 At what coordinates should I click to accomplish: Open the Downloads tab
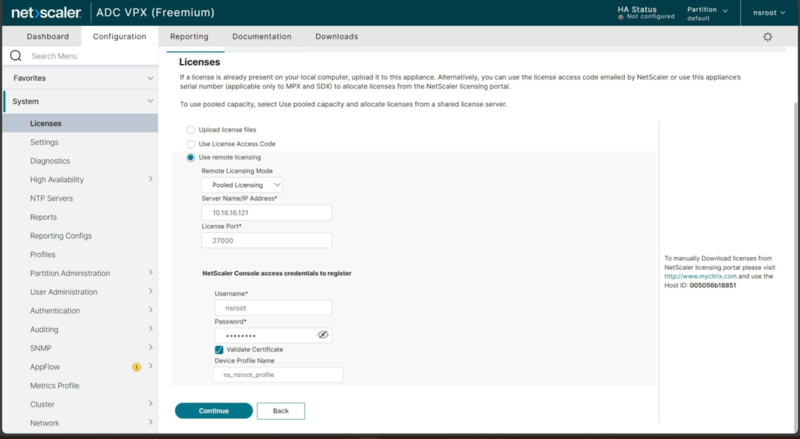coord(337,37)
